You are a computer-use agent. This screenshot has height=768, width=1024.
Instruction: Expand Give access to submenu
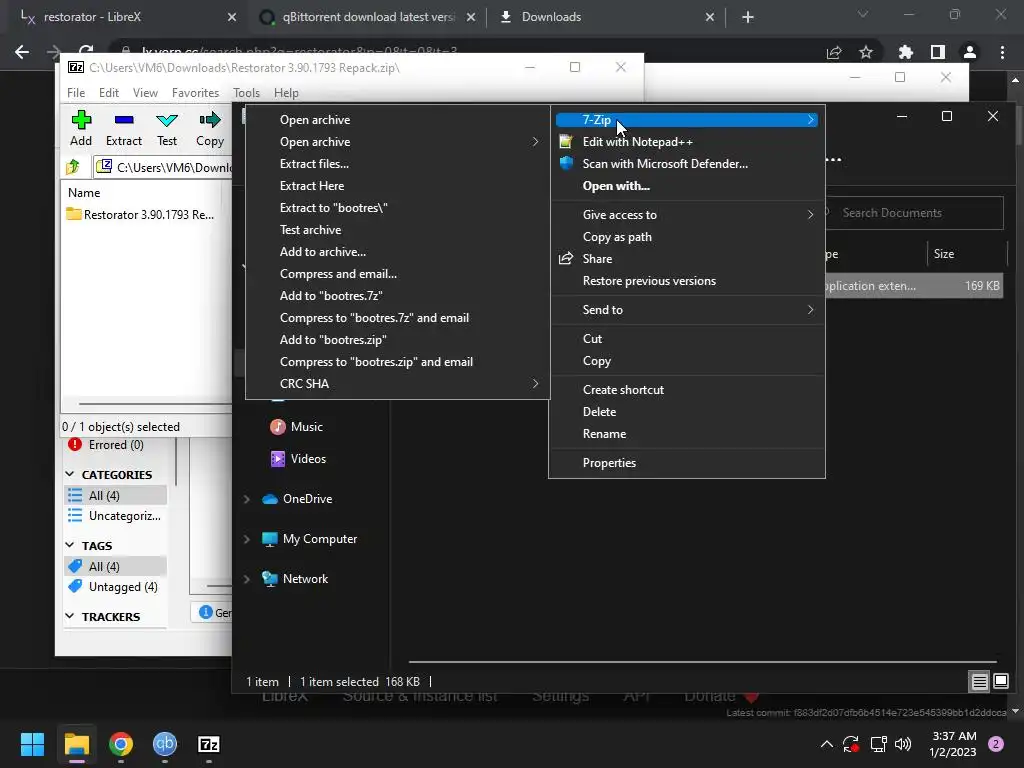point(810,214)
